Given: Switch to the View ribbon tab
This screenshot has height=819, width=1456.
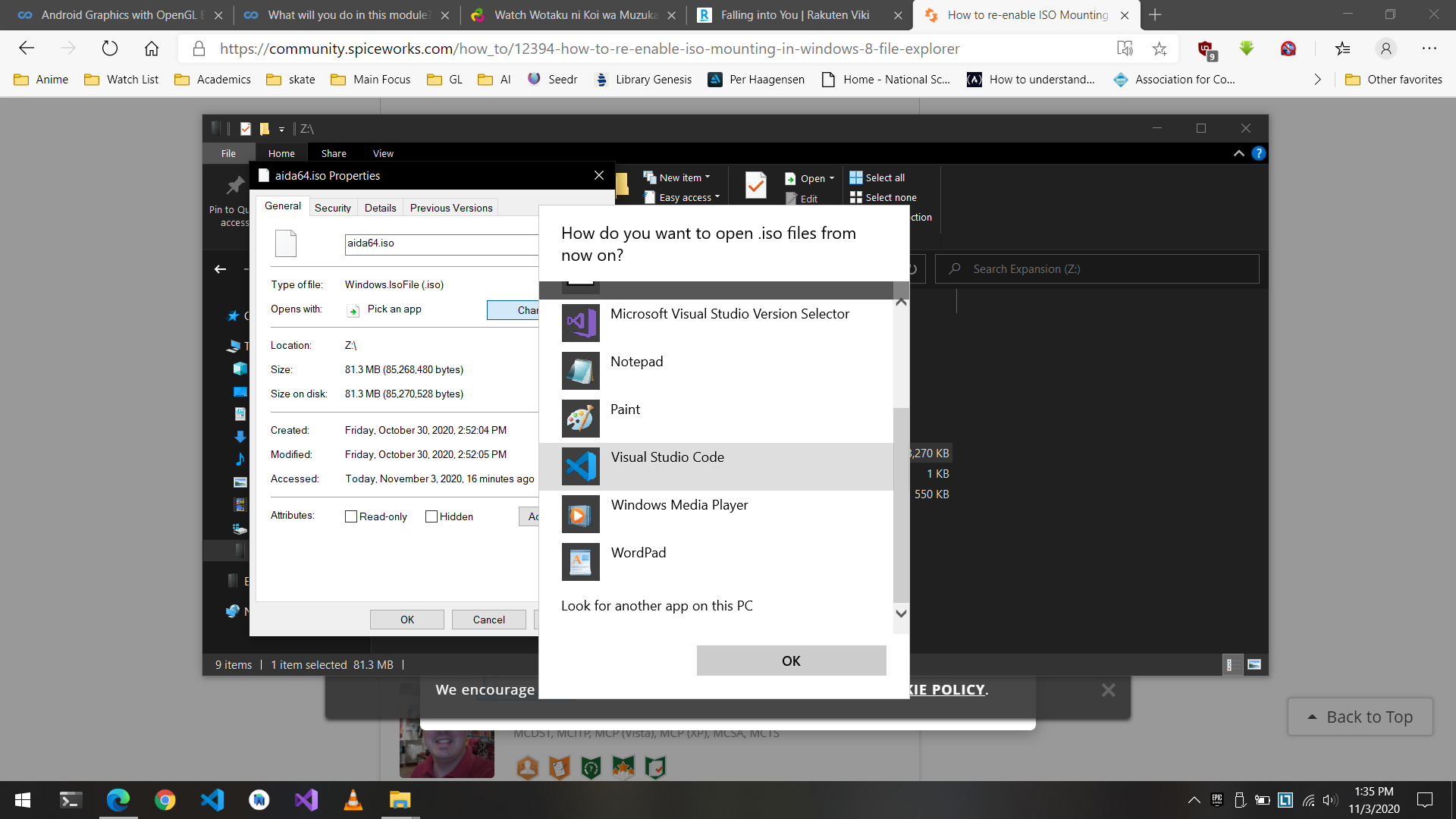Looking at the screenshot, I should pos(383,153).
